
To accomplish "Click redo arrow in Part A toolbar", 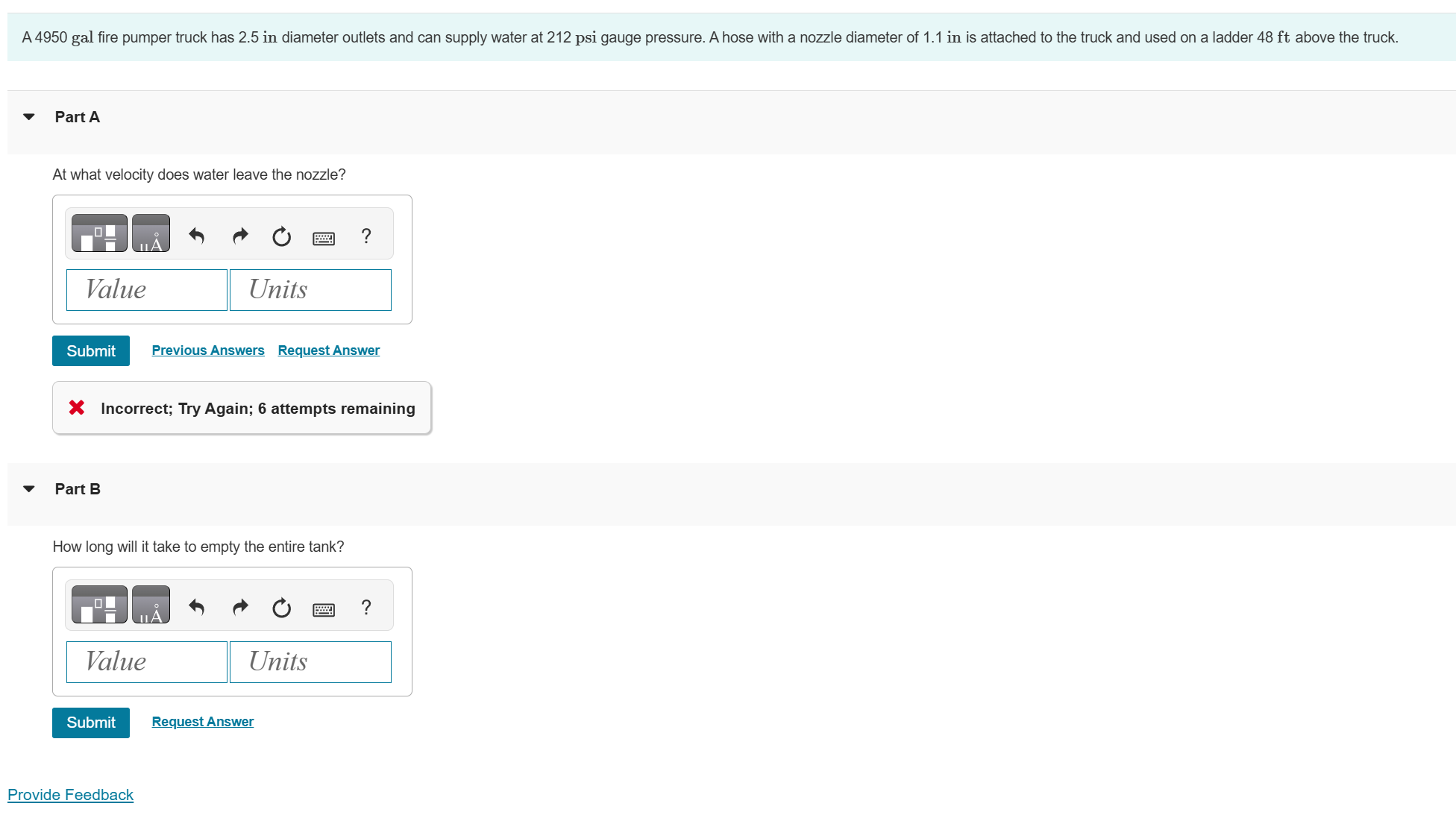I will point(239,236).
